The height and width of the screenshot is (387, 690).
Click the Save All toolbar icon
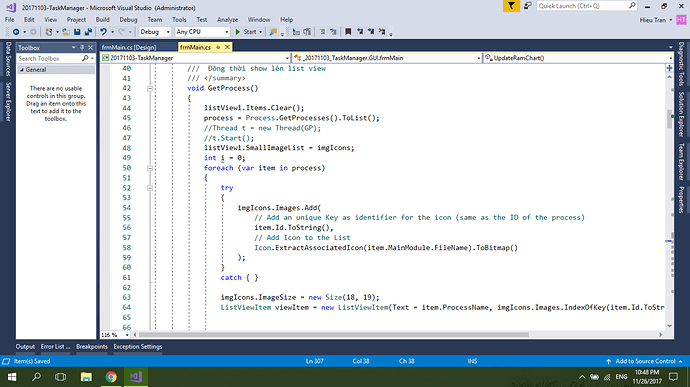88,32
